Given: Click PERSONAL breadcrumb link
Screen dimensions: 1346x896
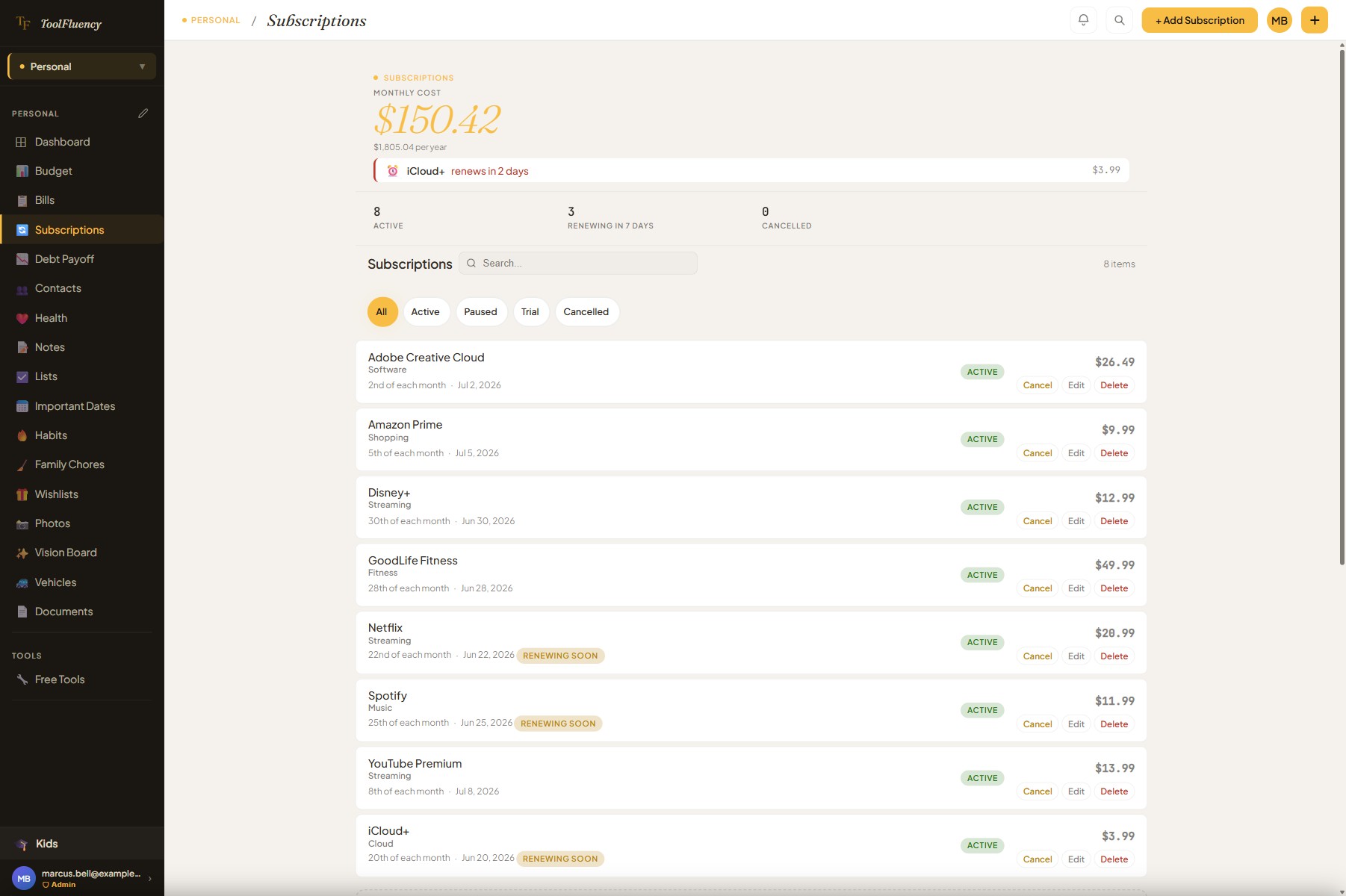Looking at the screenshot, I should (215, 20).
